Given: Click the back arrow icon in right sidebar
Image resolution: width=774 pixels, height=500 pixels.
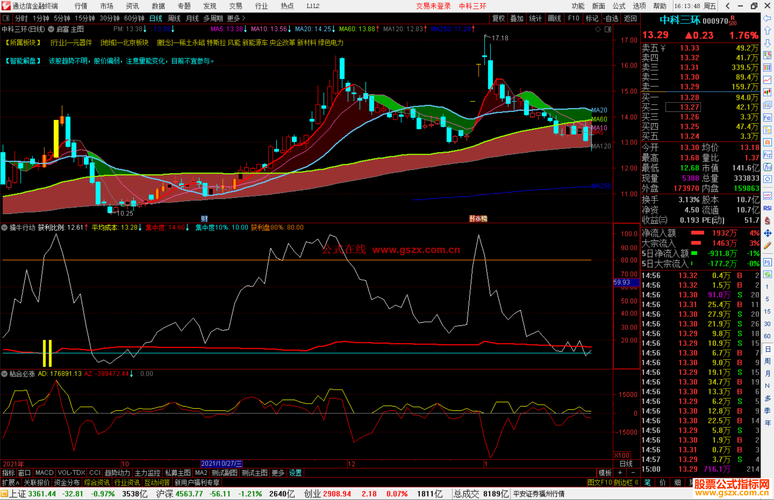Looking at the screenshot, I should [768, 18].
